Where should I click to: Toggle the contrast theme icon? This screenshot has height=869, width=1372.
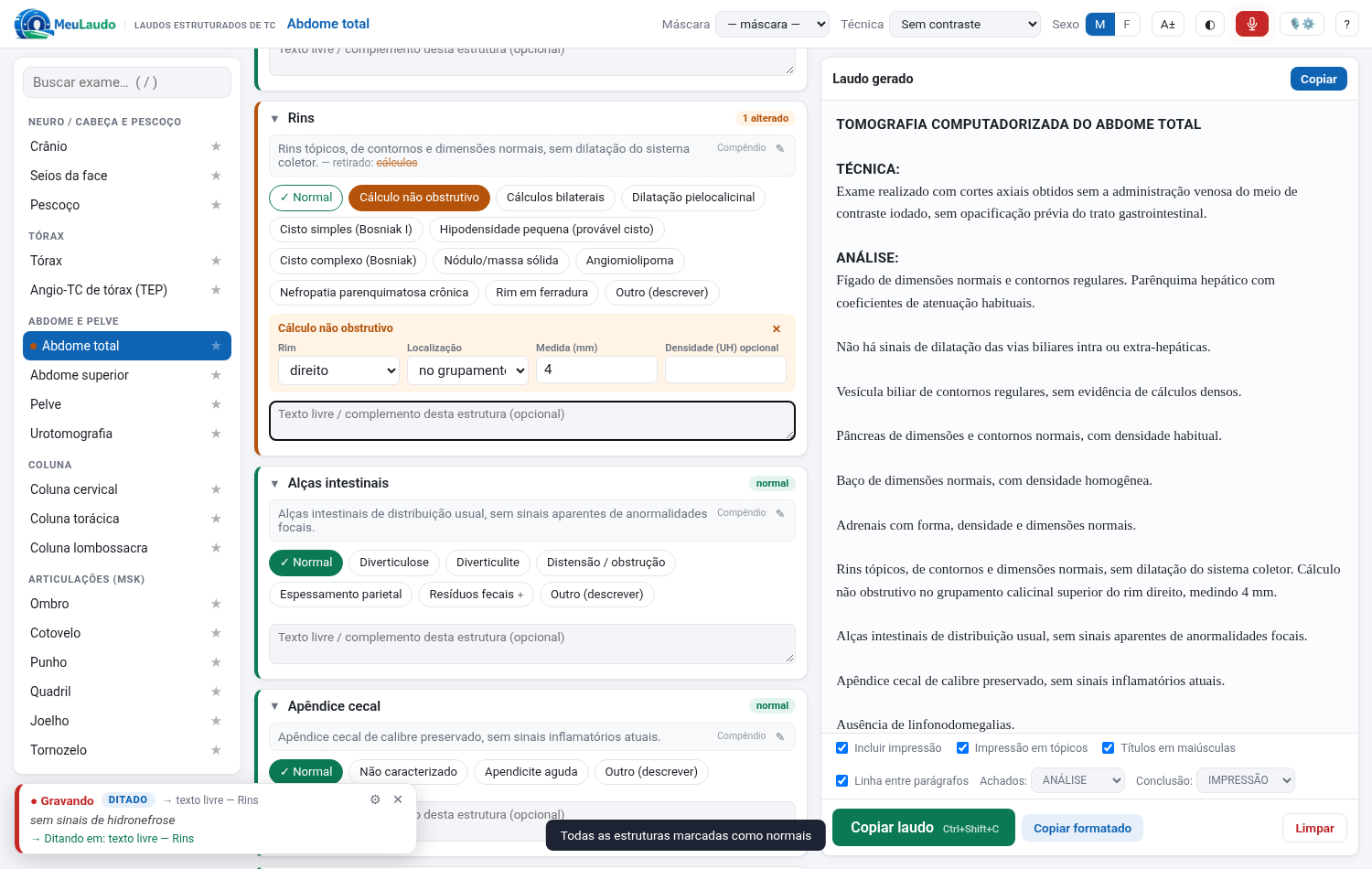(x=1210, y=25)
